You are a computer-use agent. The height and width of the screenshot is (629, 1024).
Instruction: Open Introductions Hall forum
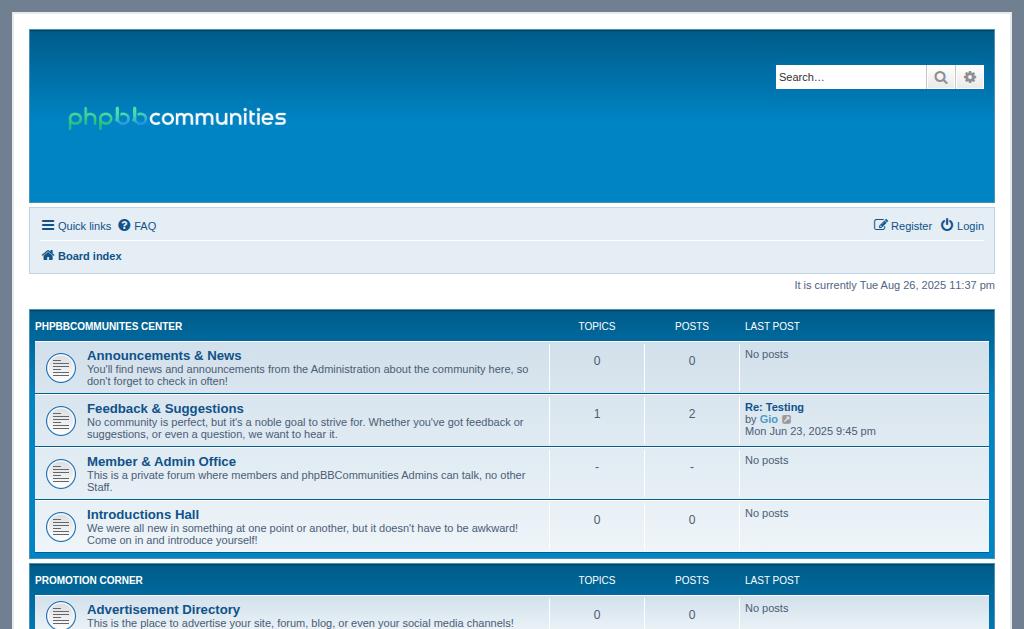(143, 514)
